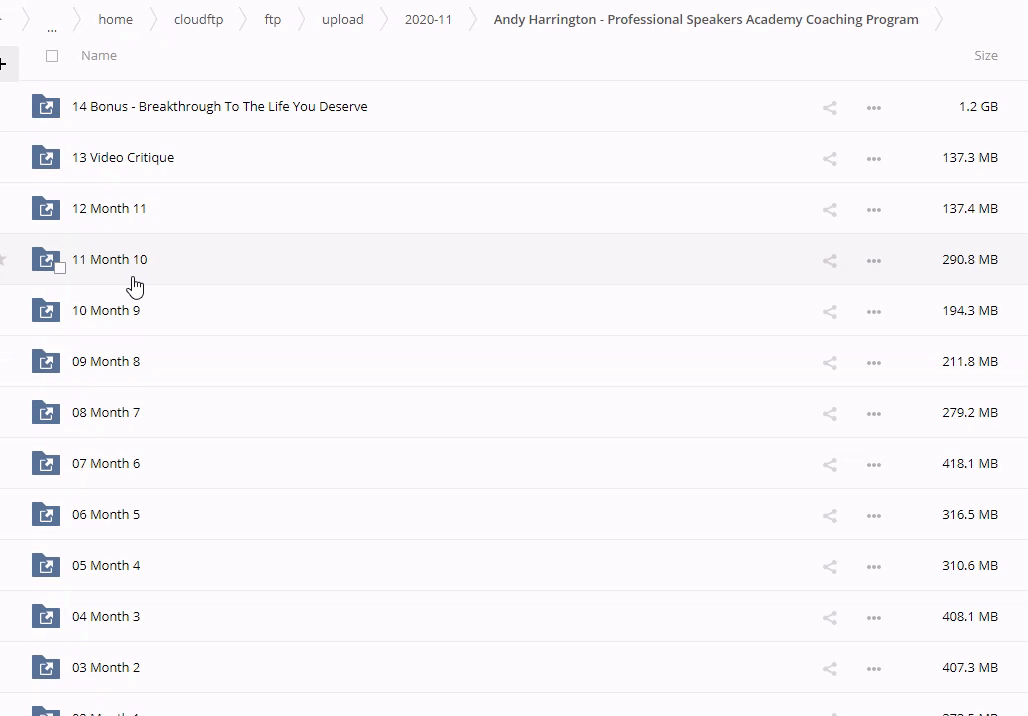Sort by Size column header
1028x716 pixels.
(x=985, y=56)
